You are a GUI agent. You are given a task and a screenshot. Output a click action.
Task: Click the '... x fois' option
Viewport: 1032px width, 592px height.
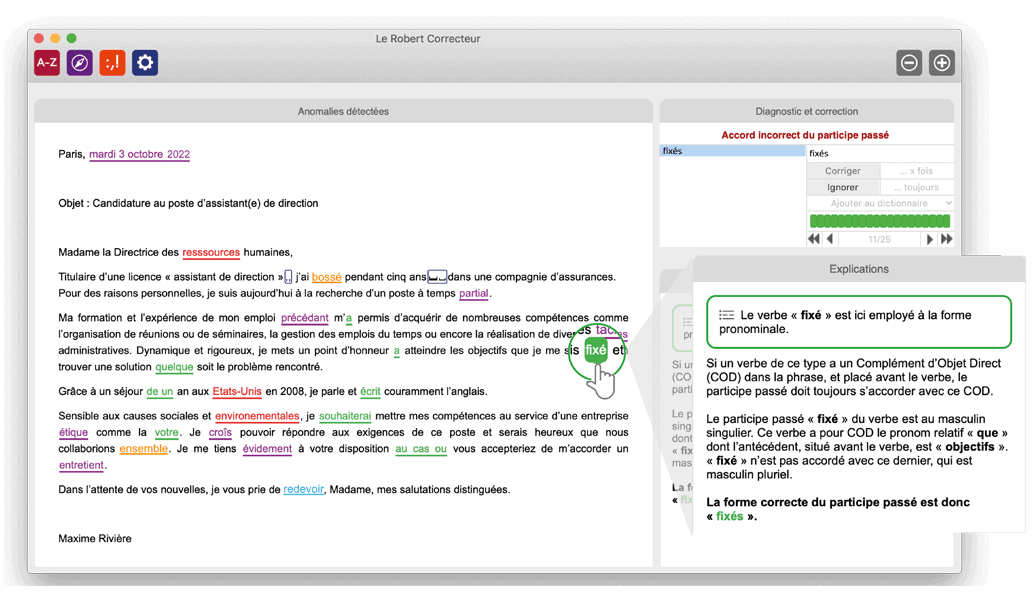917,171
